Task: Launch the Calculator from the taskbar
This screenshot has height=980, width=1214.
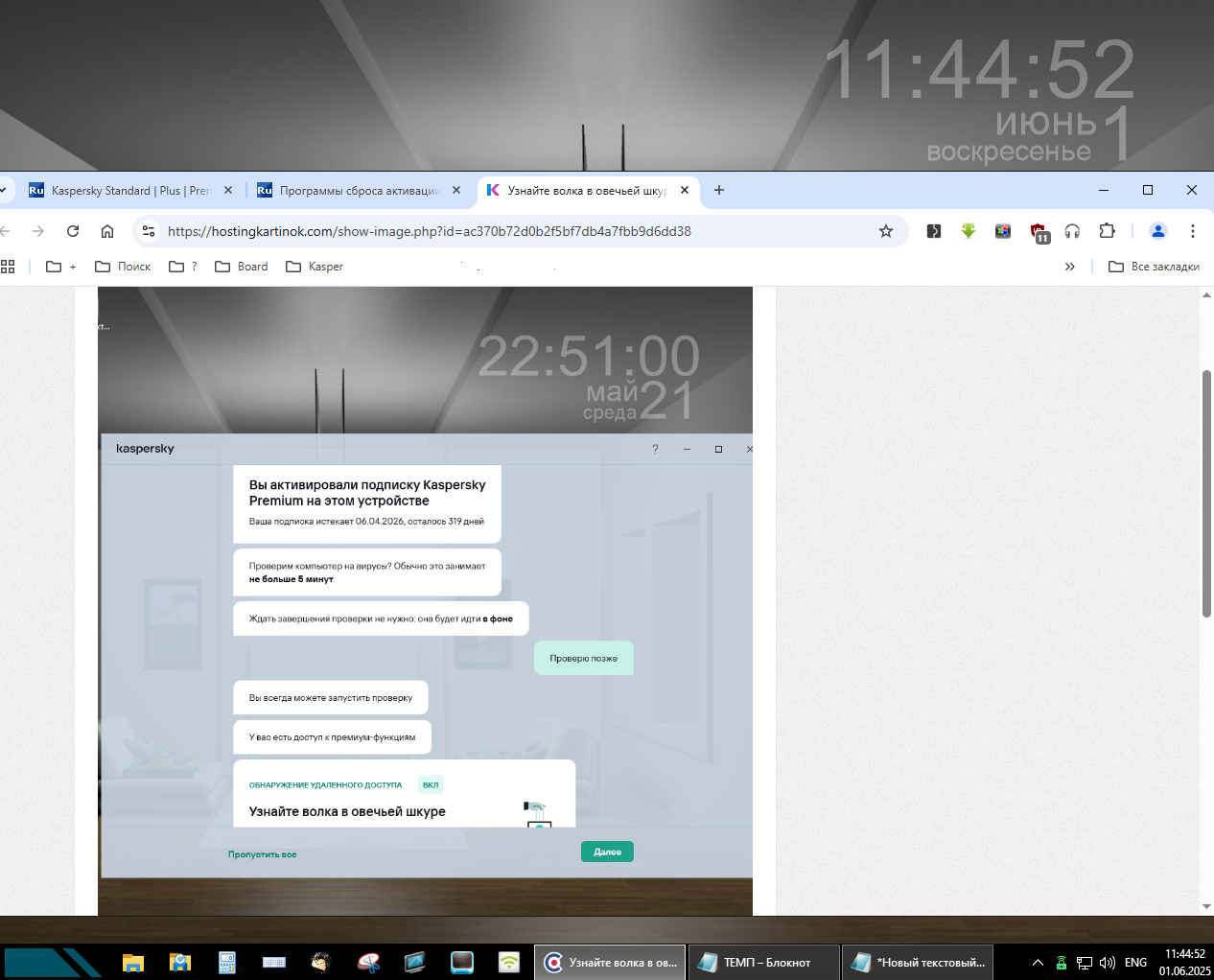Action: click(x=226, y=963)
